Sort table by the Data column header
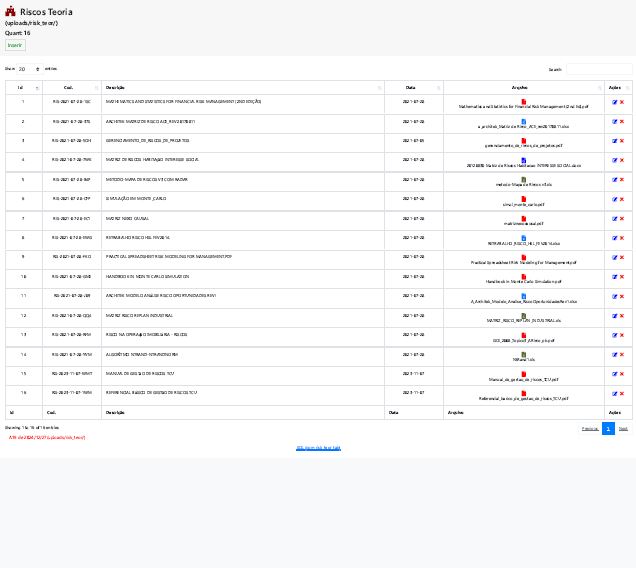The width and height of the screenshot is (636, 568). (413, 88)
